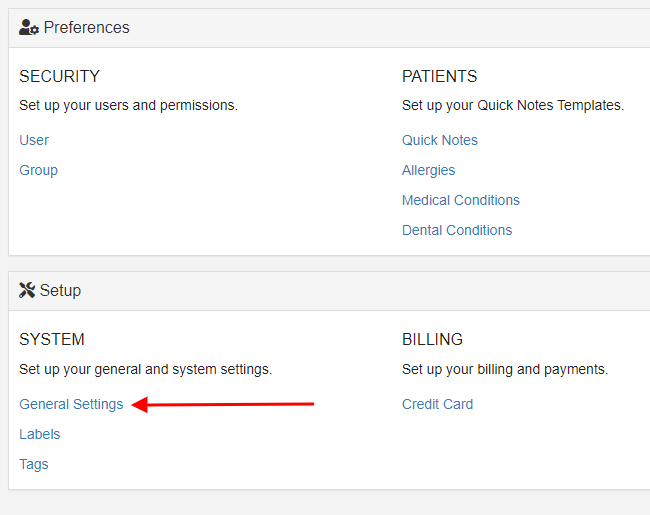The width and height of the screenshot is (650, 515).
Task: Select the Dental Conditions link
Action: click(457, 230)
